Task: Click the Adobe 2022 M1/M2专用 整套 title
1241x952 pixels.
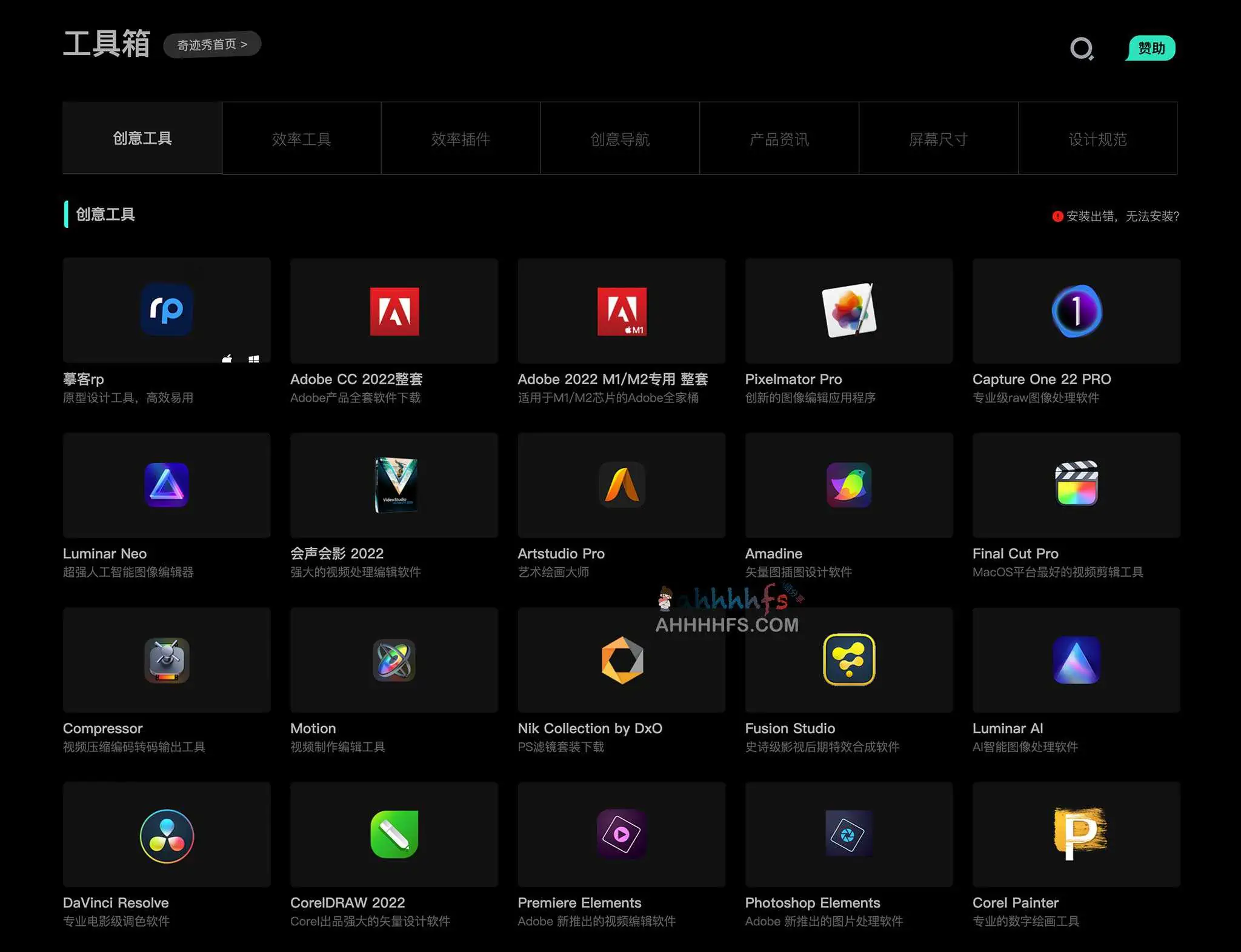Action: 613,379
